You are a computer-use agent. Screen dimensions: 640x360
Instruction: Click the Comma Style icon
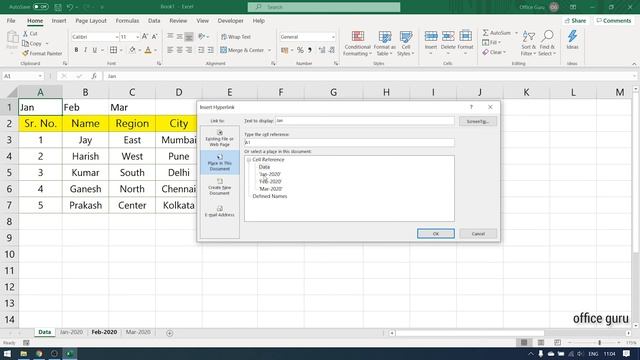310,50
